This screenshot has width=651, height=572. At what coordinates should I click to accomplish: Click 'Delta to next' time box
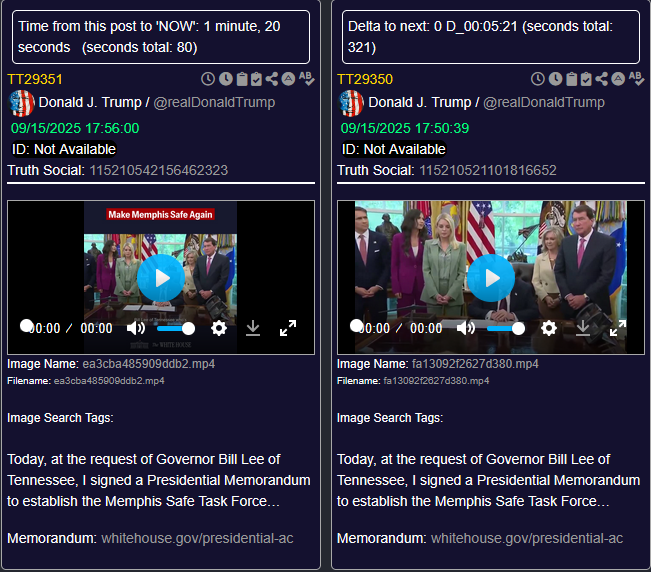coord(491,37)
